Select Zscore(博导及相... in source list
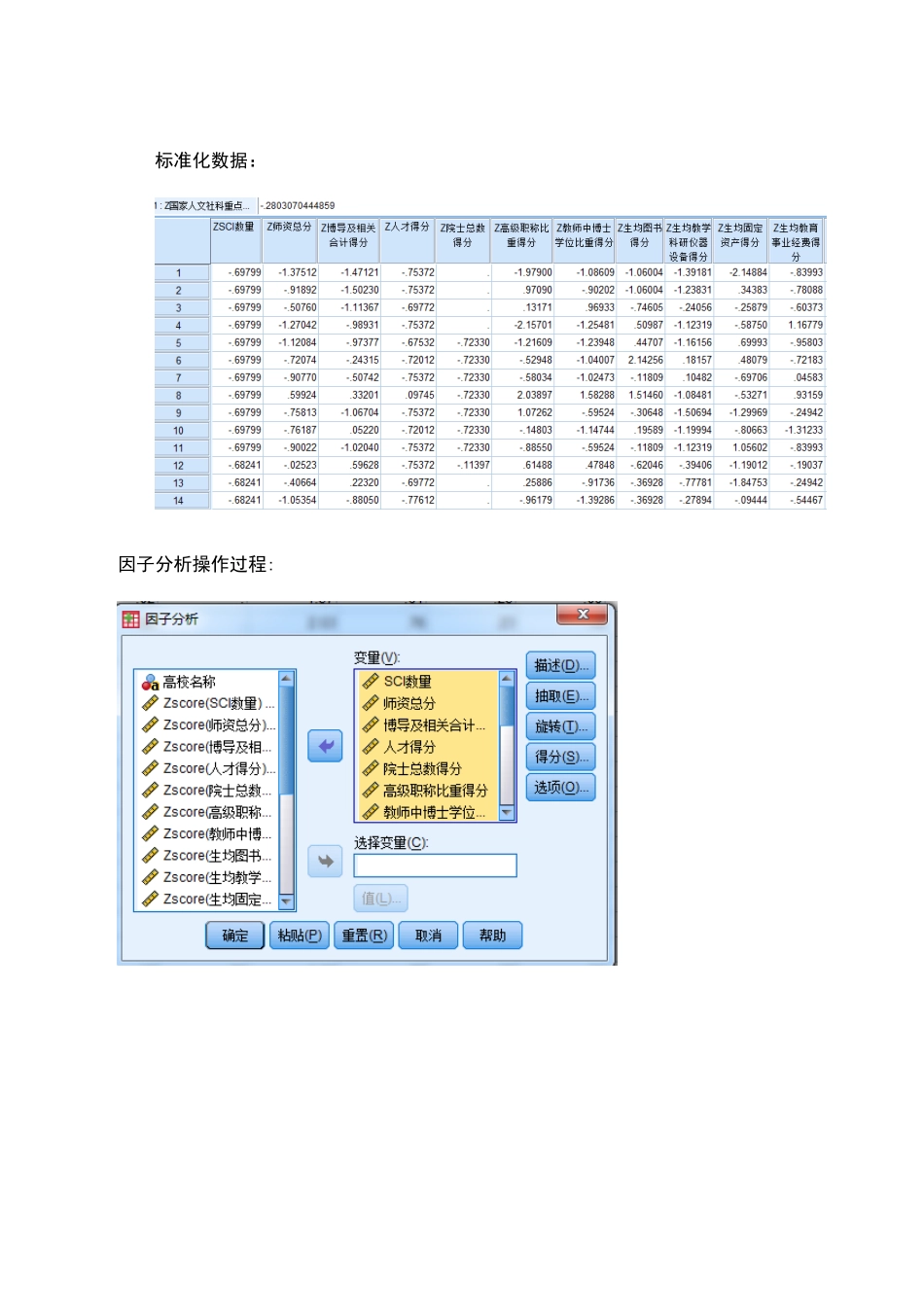 [x=217, y=748]
